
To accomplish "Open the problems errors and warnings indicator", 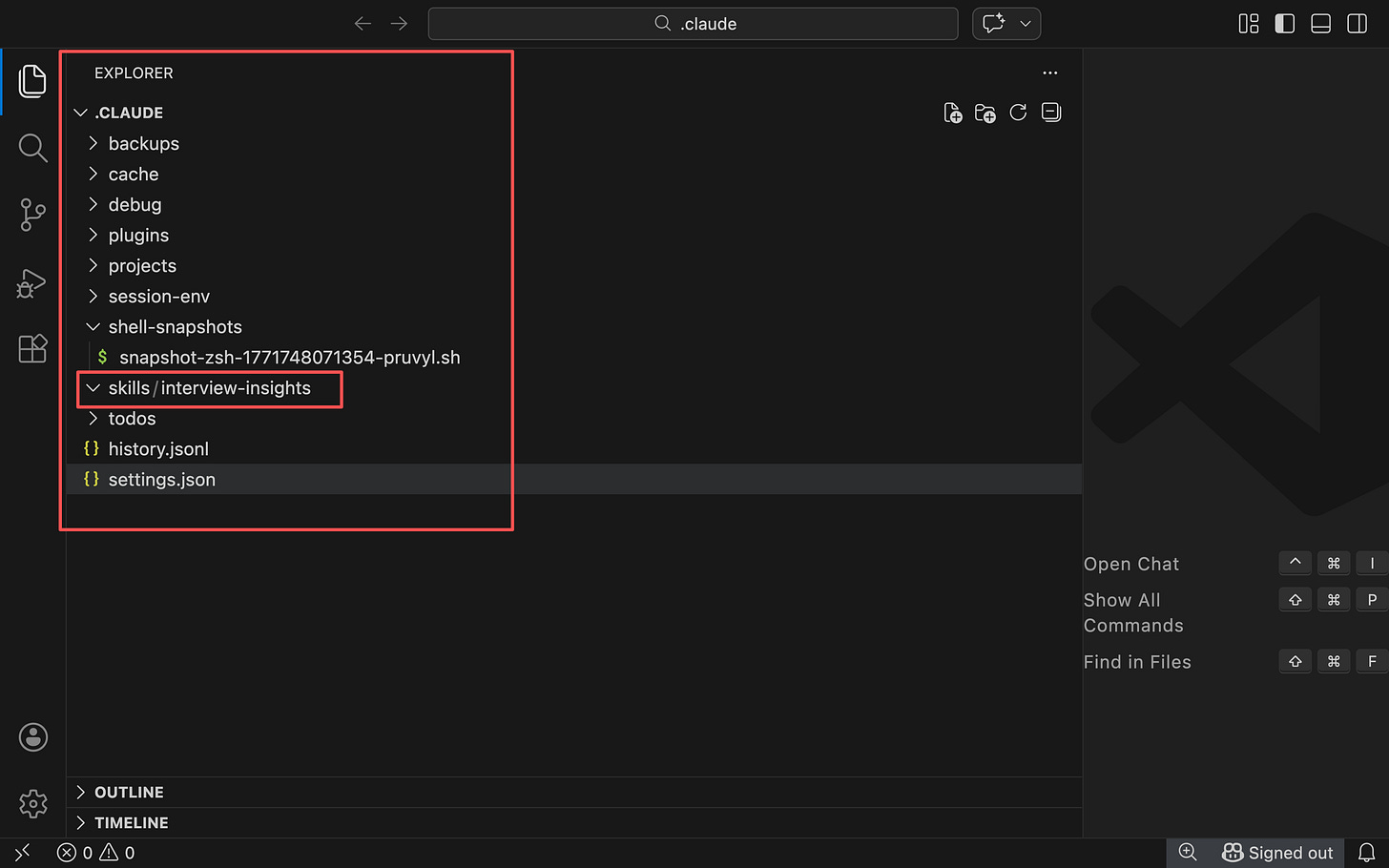I will (x=95, y=853).
